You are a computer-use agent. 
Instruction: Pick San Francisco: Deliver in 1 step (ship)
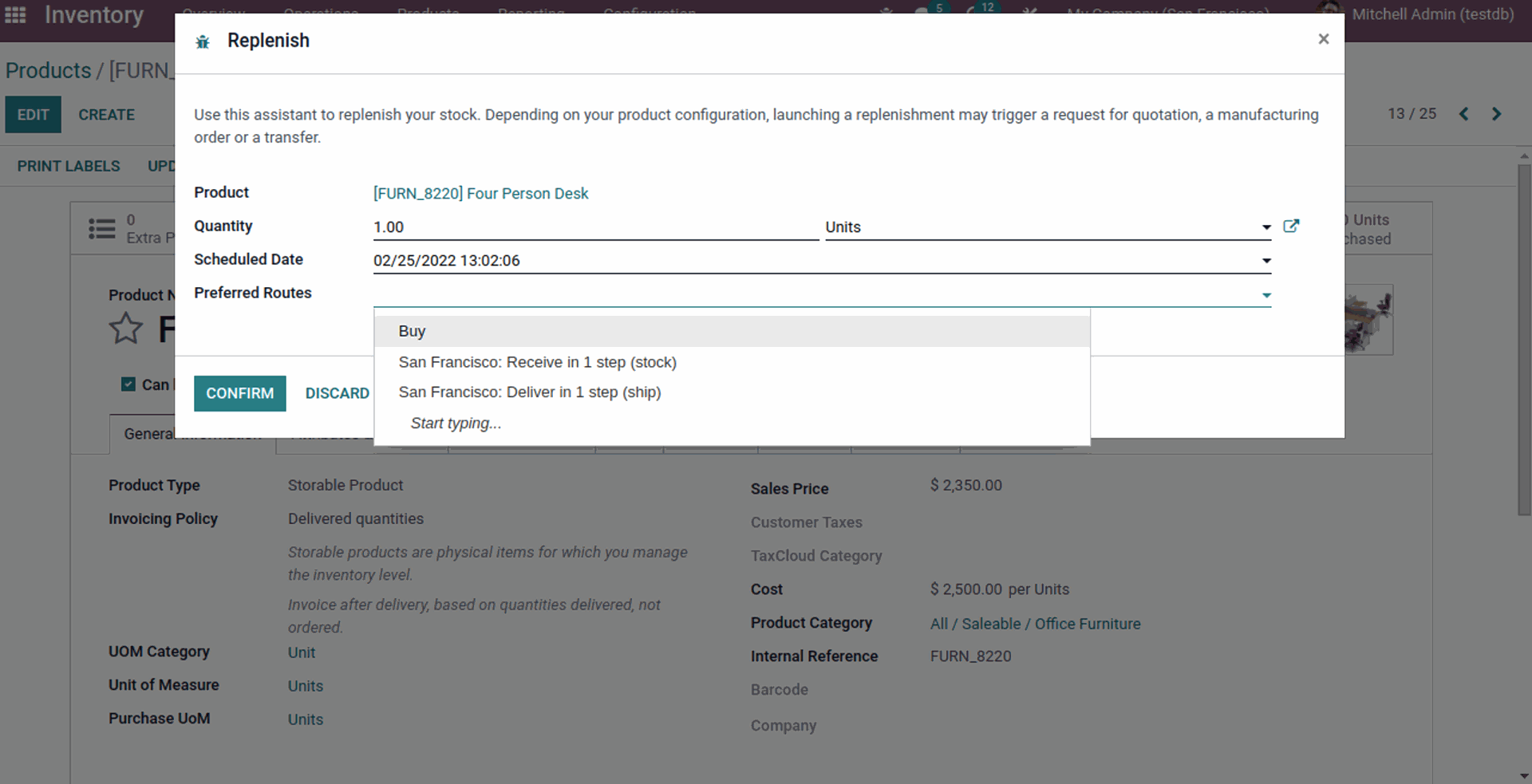529,392
